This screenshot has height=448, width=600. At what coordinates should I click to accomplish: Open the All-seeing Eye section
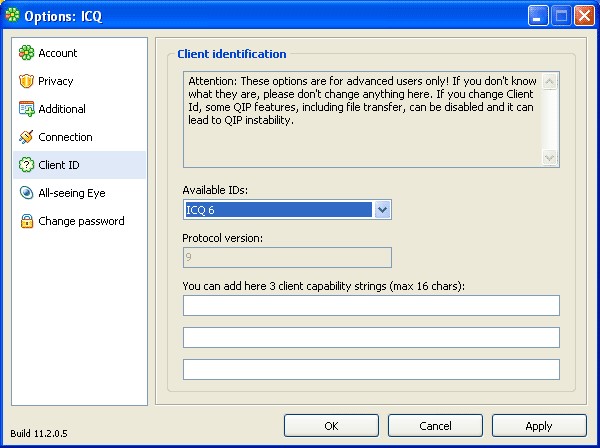[x=80, y=193]
